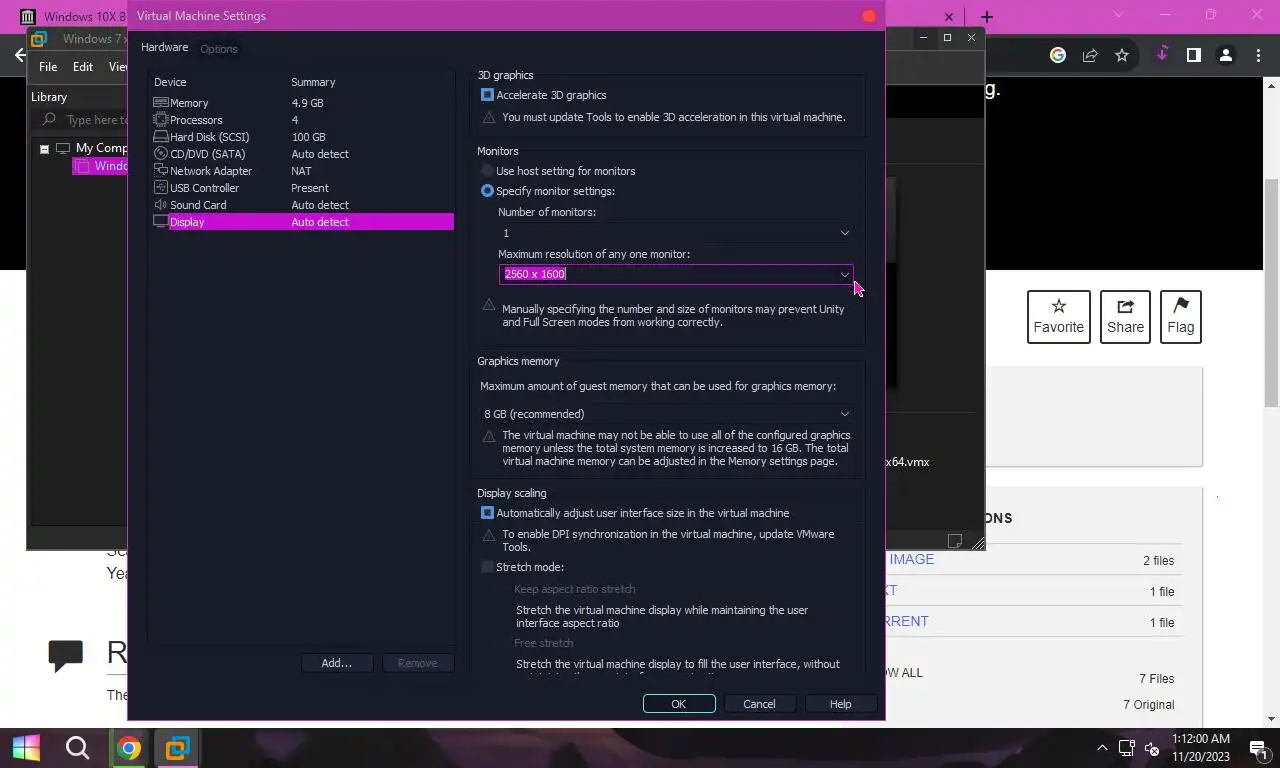The image size is (1280, 768).
Task: Open the notification center icon
Action: [1258, 748]
